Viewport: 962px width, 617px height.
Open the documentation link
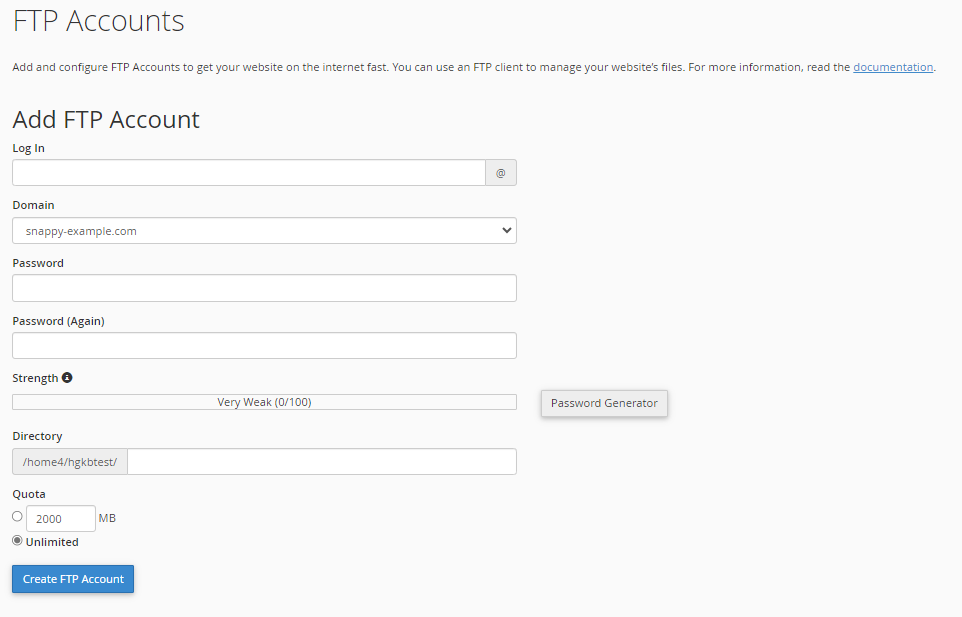coord(893,67)
